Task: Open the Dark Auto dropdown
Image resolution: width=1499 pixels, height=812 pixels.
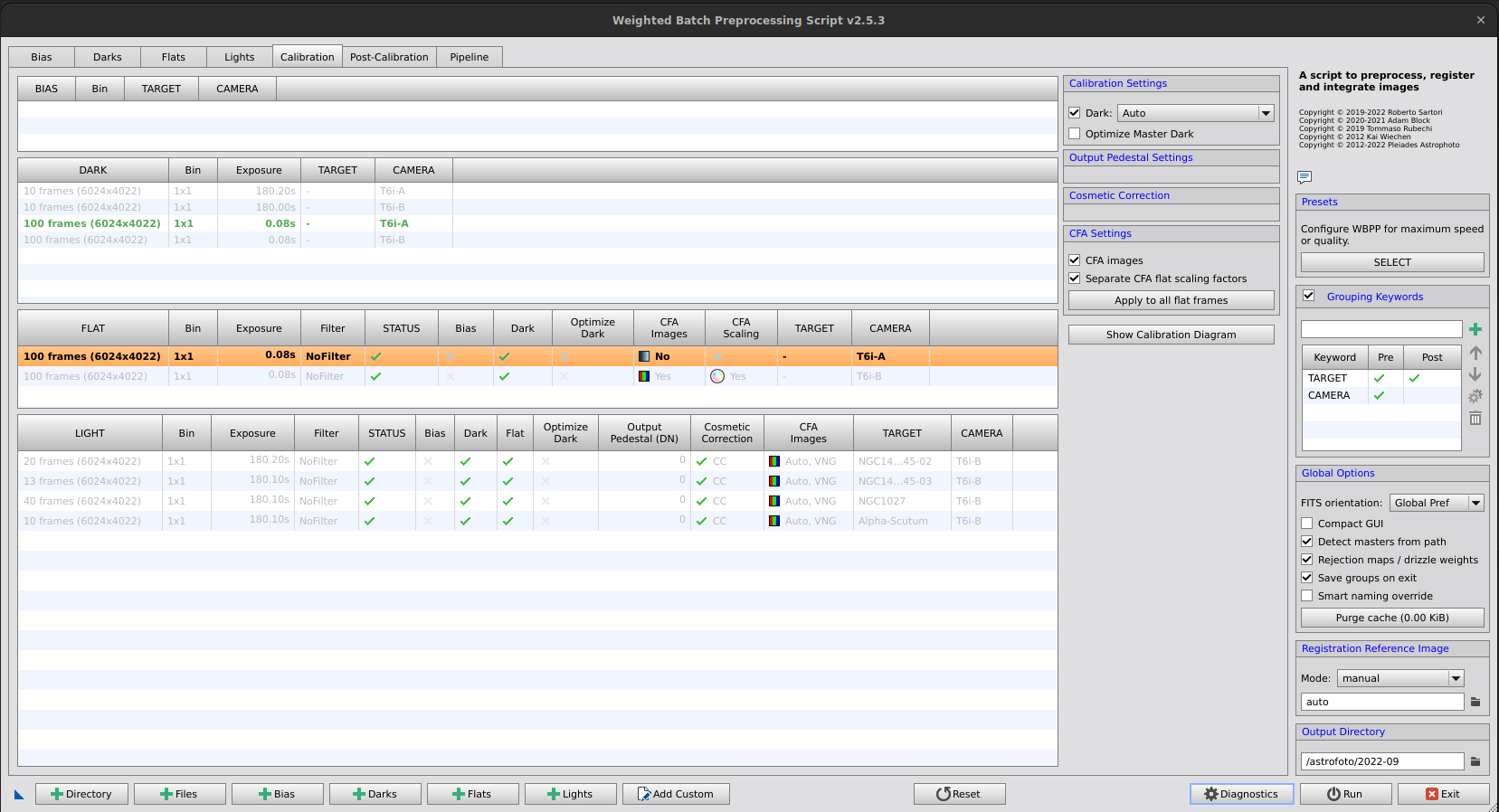Action: coord(1196,113)
